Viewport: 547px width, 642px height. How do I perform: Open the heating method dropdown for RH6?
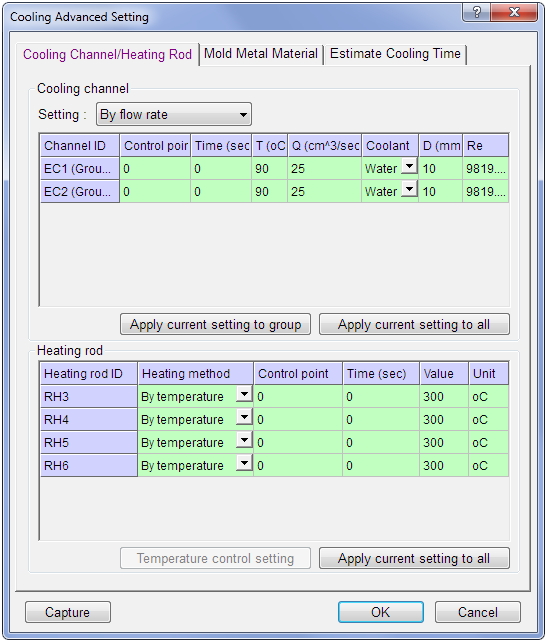pyautogui.click(x=244, y=463)
